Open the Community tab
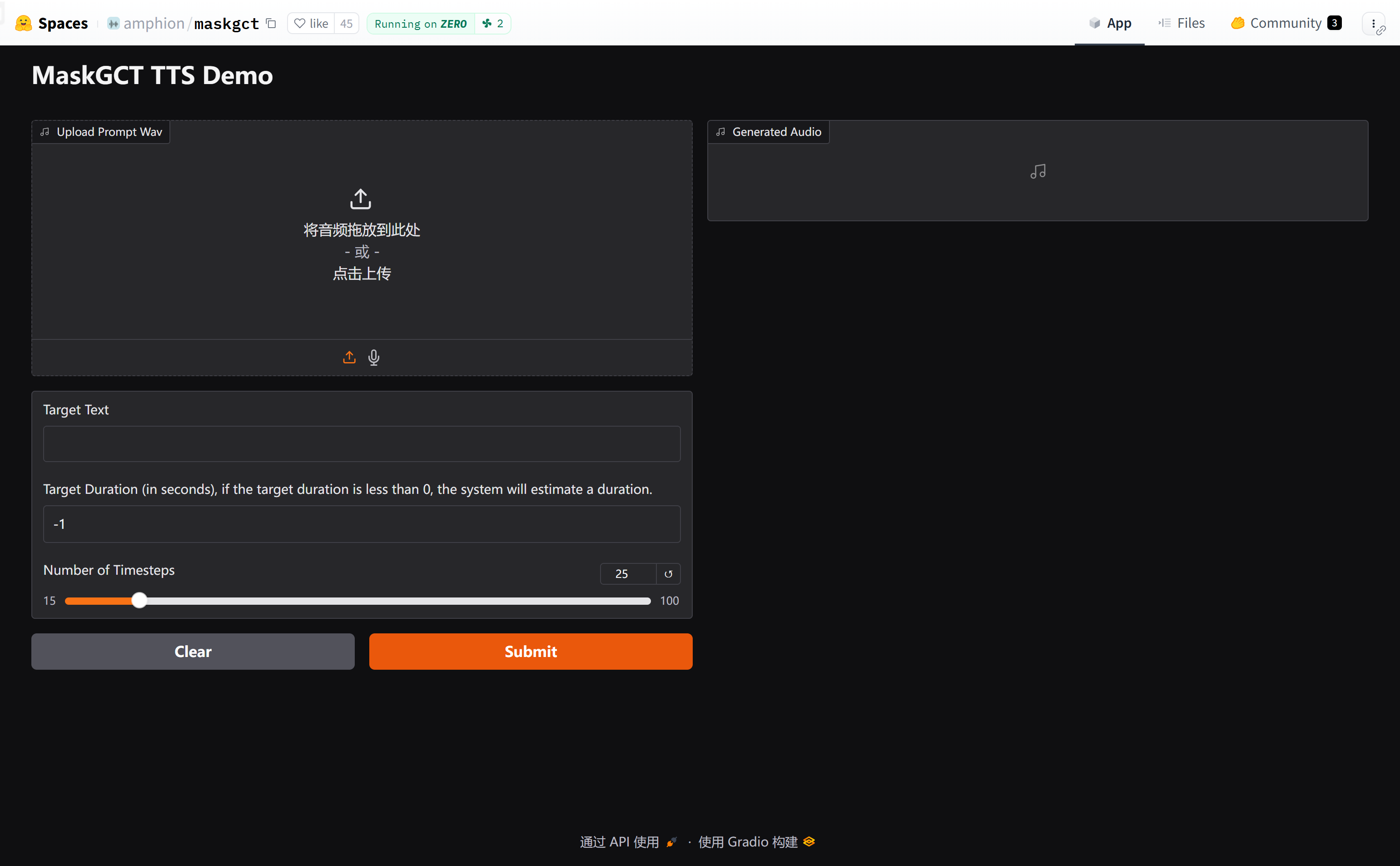The image size is (1400, 866). pyautogui.click(x=1286, y=23)
